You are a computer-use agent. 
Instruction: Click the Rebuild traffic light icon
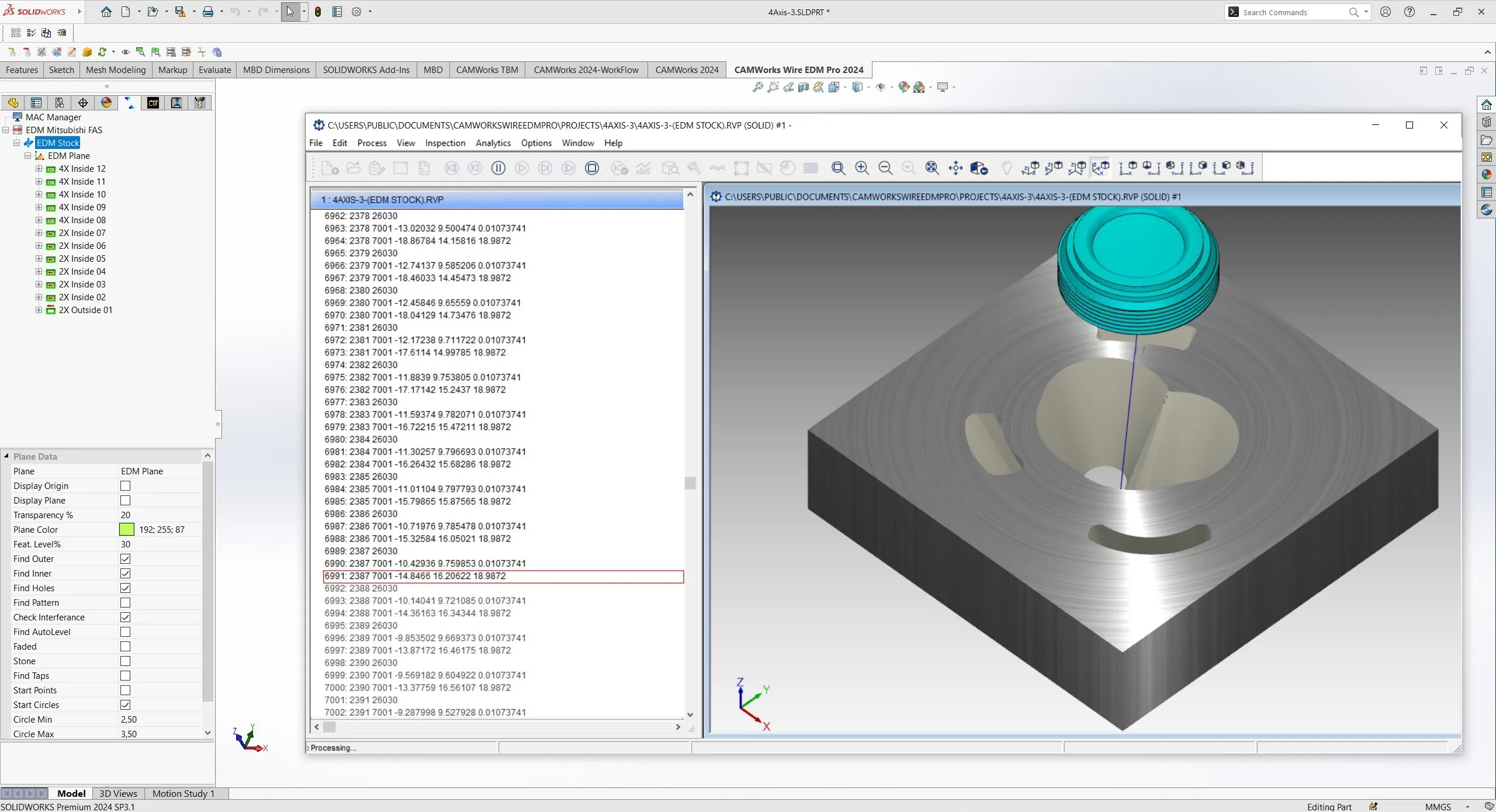[318, 12]
